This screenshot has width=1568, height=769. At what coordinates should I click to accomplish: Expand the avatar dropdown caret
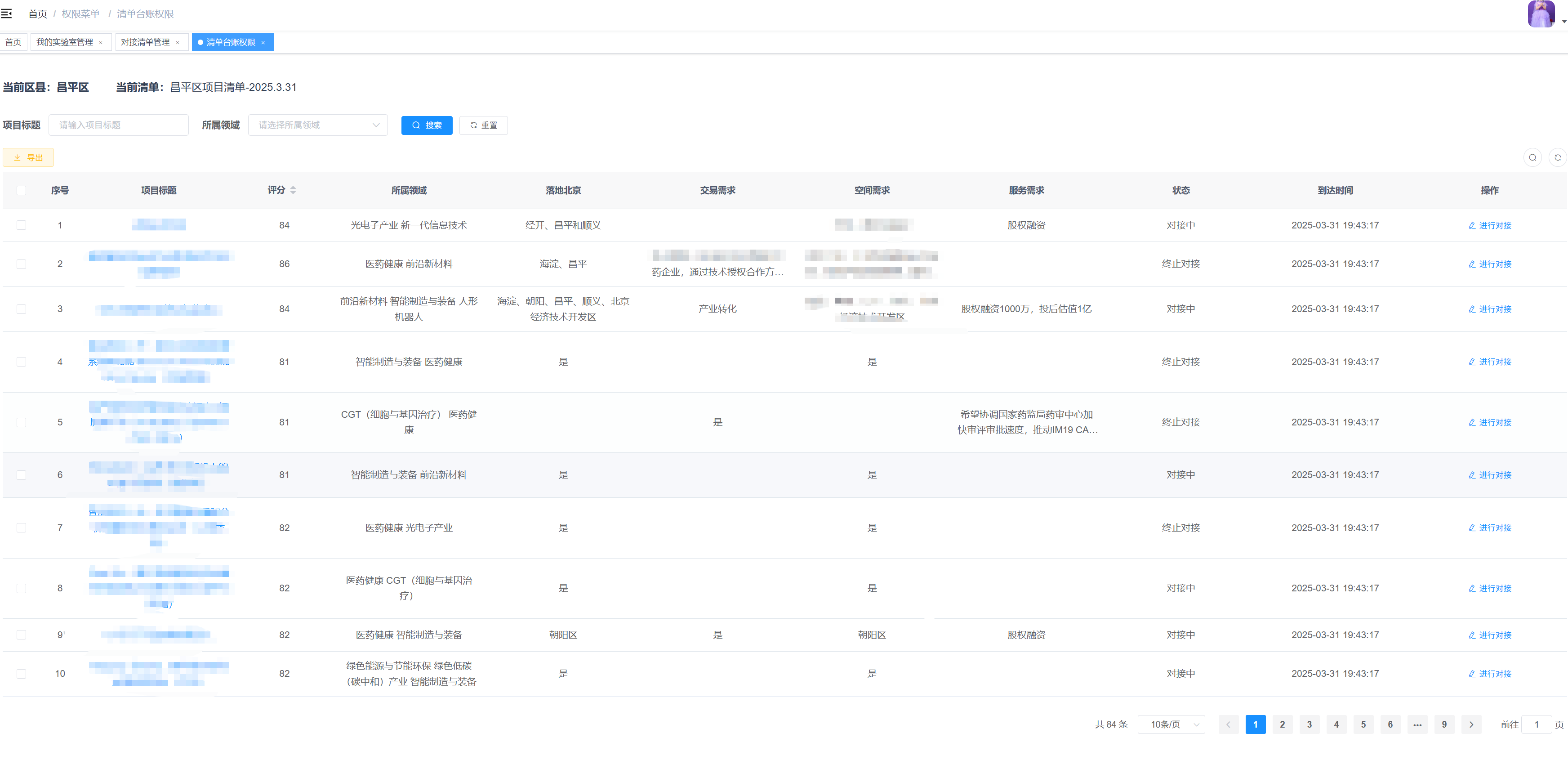point(1564,21)
